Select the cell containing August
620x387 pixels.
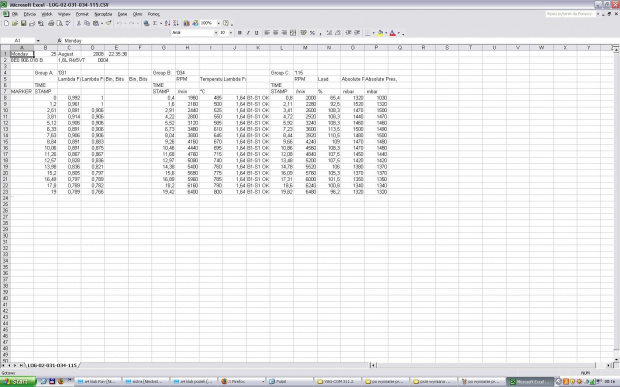tap(69, 54)
